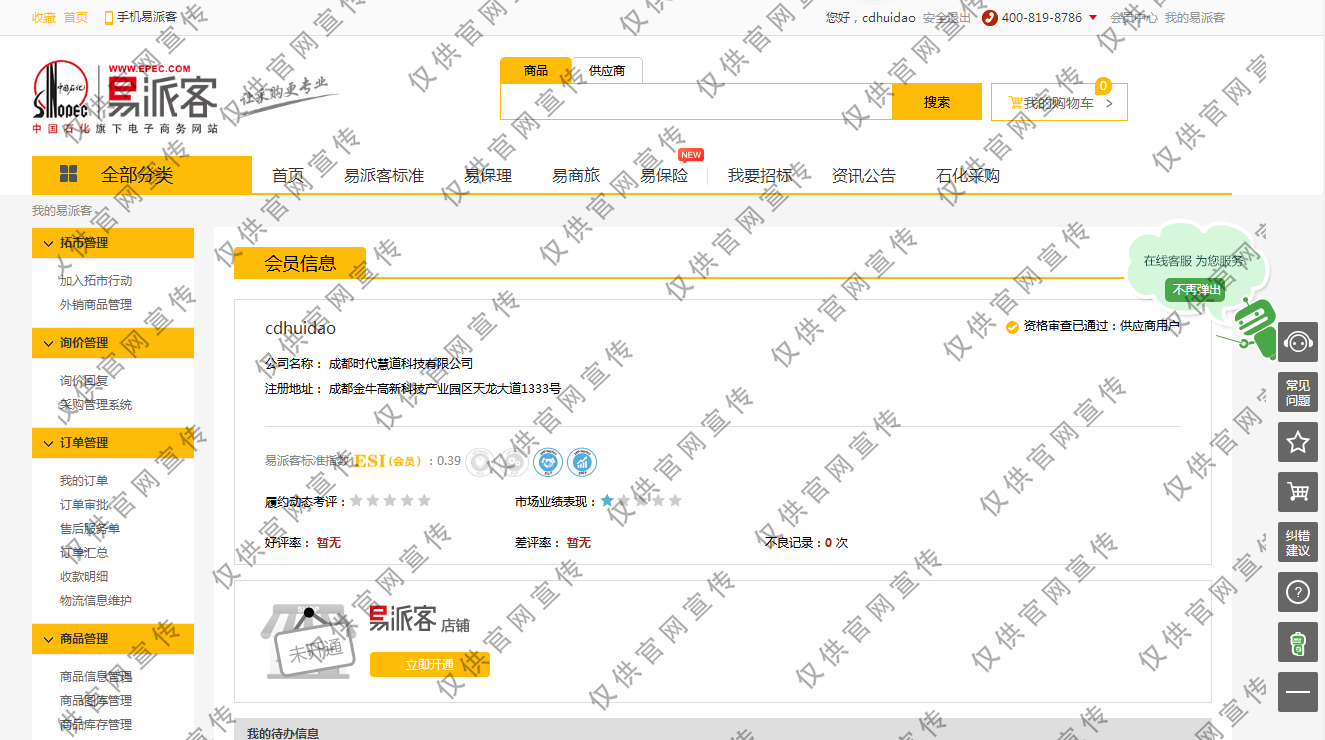Open 询价回复 sidebar link
Viewport: 1325px width, 740px height.
[84, 381]
